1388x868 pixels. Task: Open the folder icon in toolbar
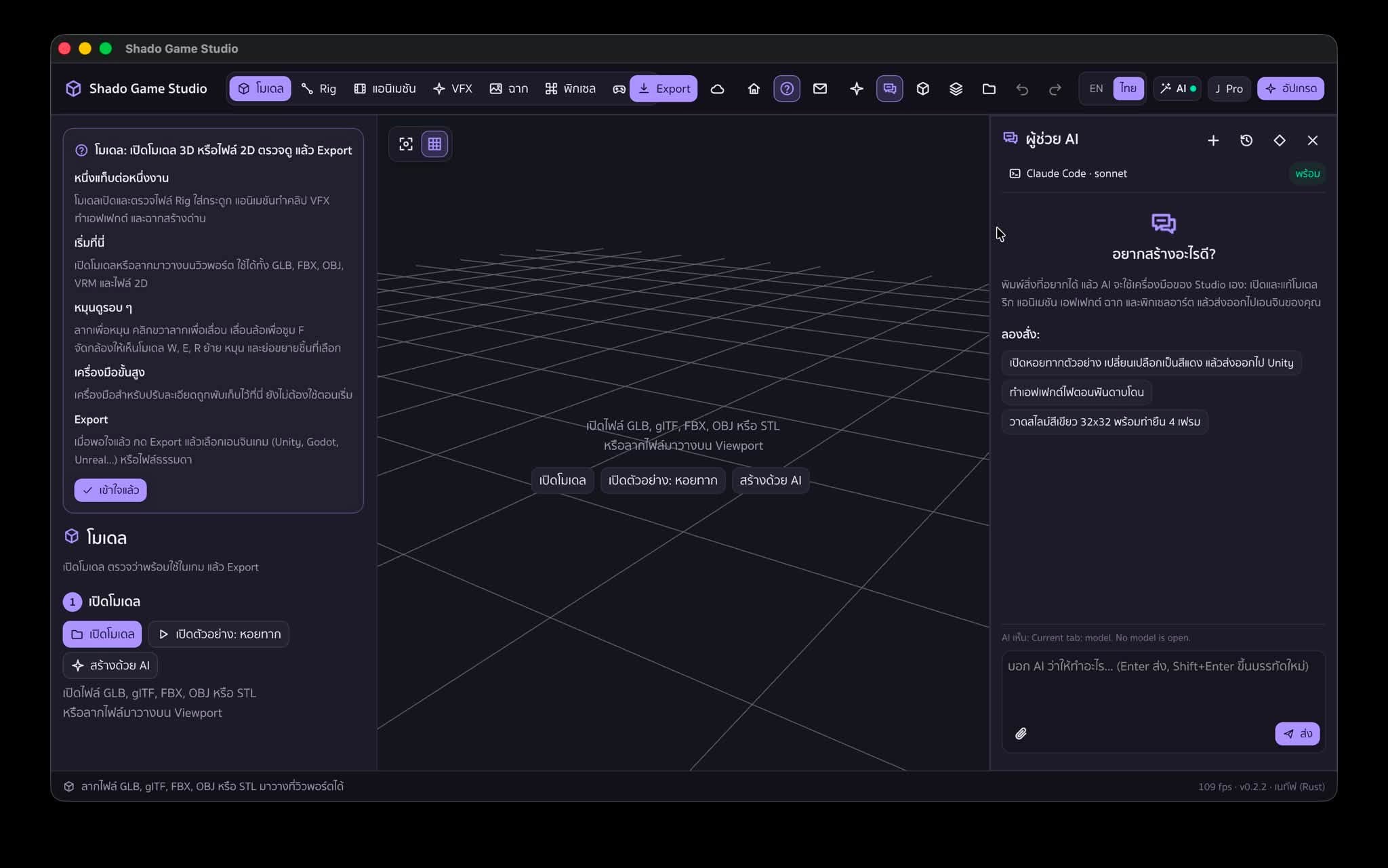[x=989, y=89]
